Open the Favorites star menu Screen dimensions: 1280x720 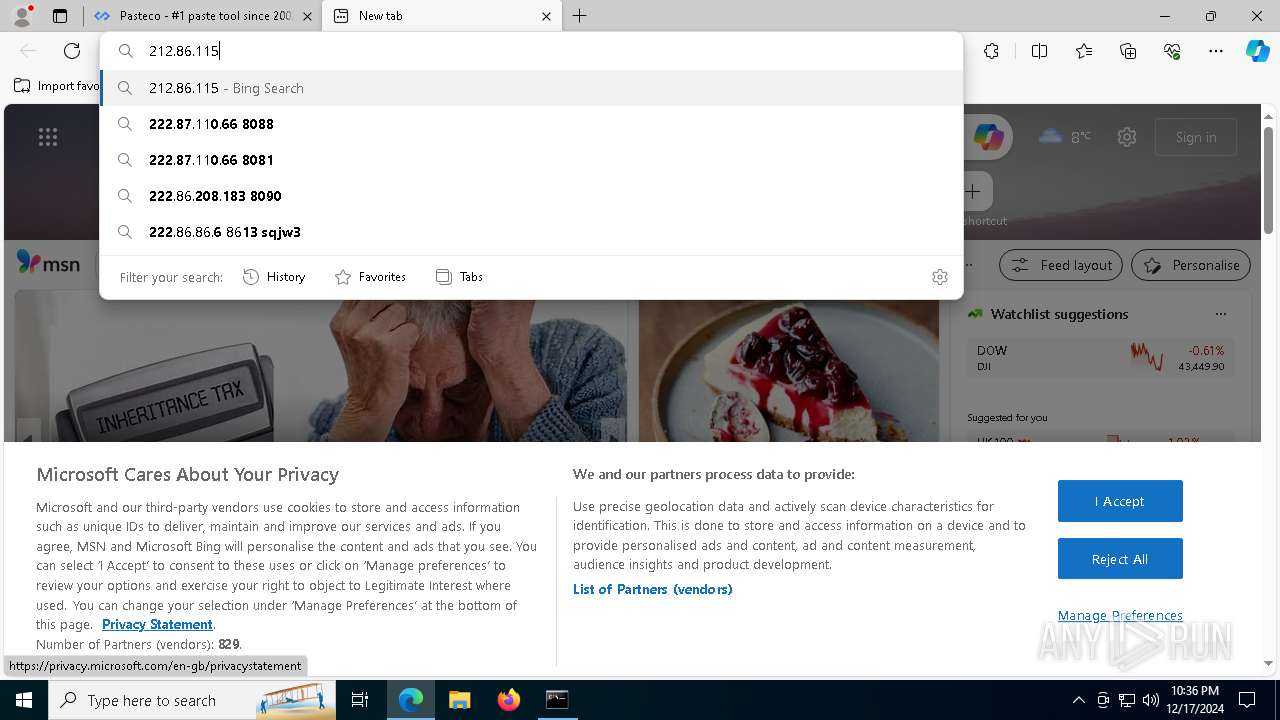1084,51
